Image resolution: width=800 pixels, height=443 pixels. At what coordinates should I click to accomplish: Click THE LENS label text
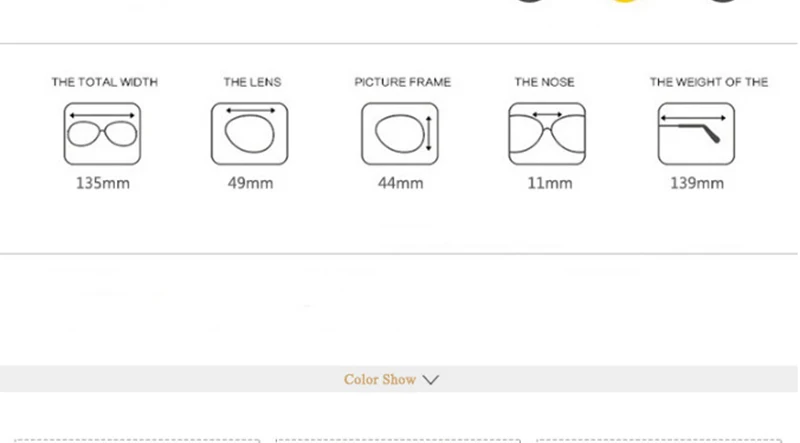pyautogui.click(x=252, y=82)
